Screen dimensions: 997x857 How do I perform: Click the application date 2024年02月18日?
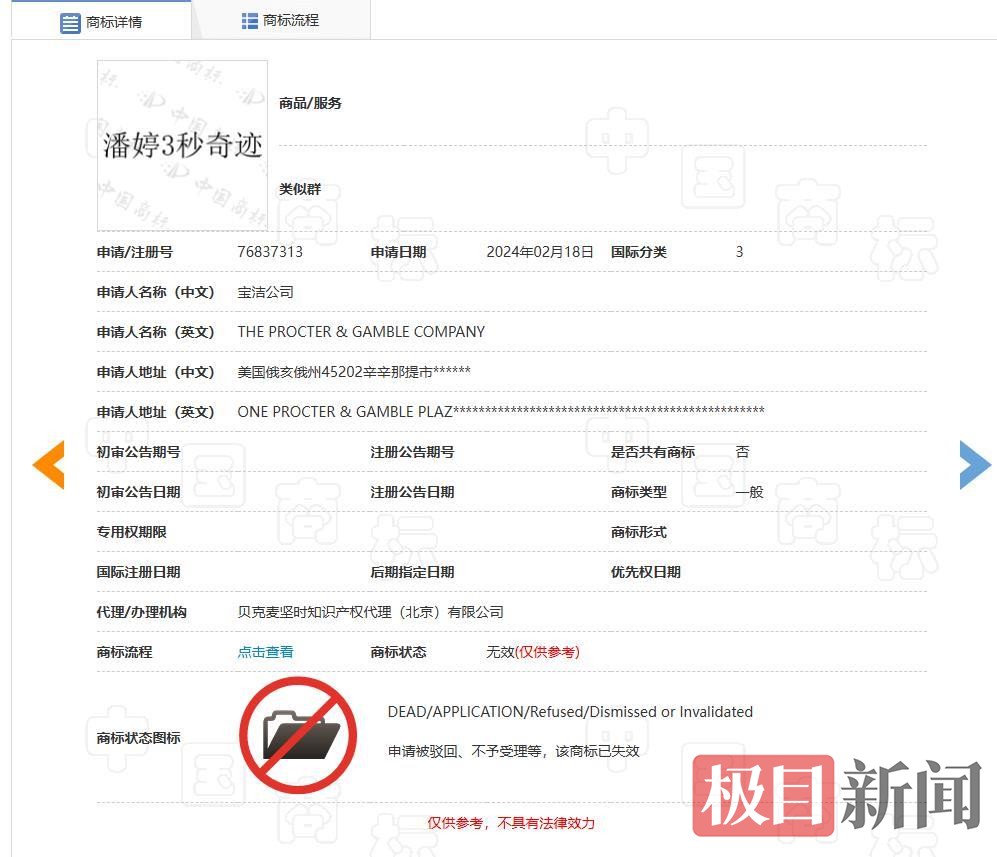540,252
